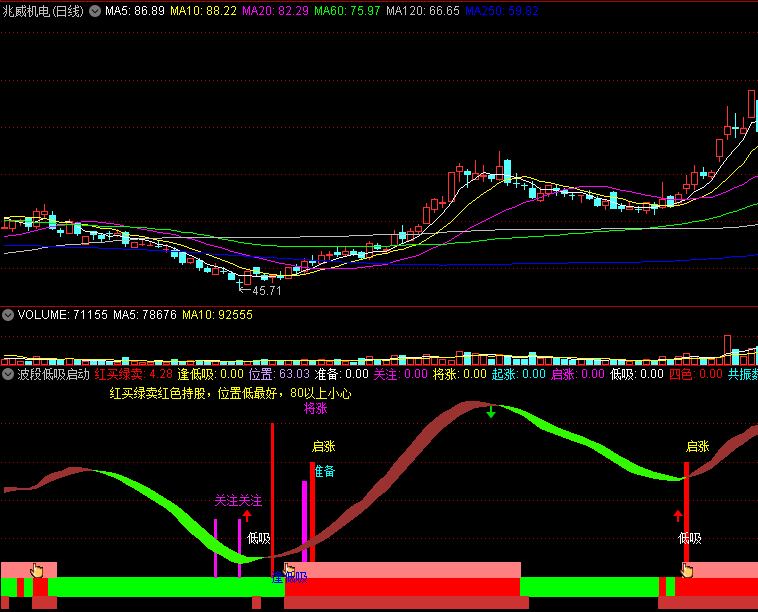Image resolution: width=758 pixels, height=612 pixels.
Task: Click the MA20: 82.29 label
Action: 275,11
